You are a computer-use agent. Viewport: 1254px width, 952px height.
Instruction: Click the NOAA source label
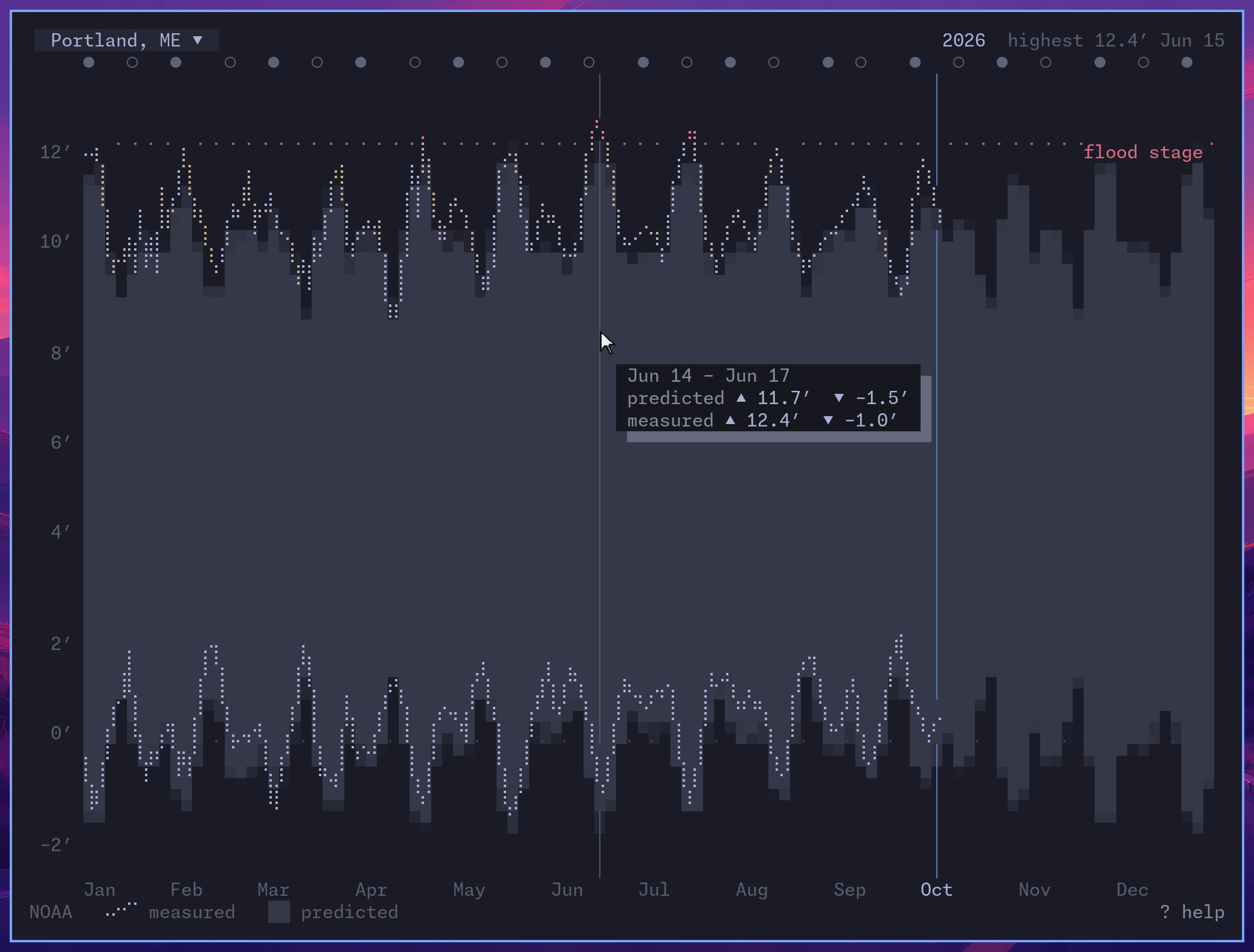point(51,912)
